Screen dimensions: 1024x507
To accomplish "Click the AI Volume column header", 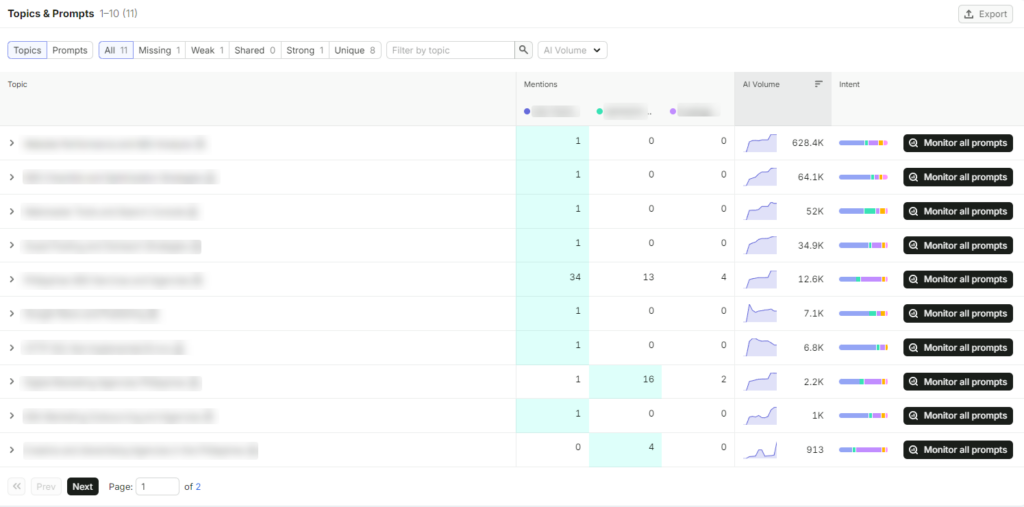I will coord(783,99).
